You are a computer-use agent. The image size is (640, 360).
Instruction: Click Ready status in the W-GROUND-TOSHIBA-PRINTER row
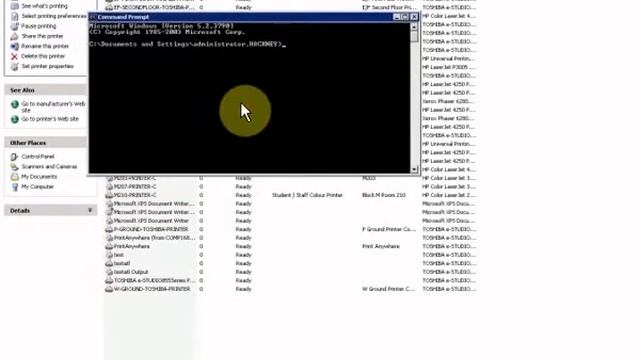point(243,289)
